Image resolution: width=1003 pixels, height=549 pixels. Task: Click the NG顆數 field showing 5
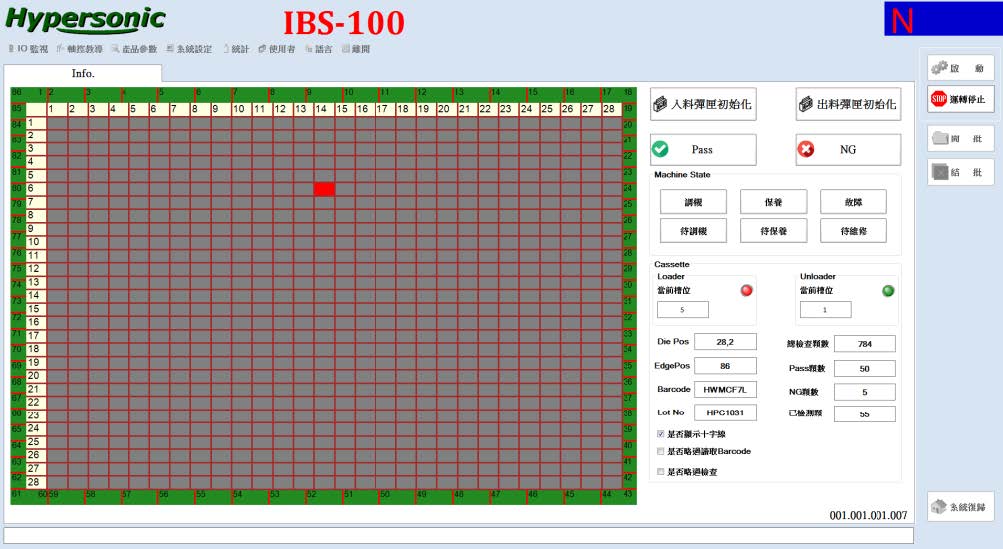coord(865,392)
